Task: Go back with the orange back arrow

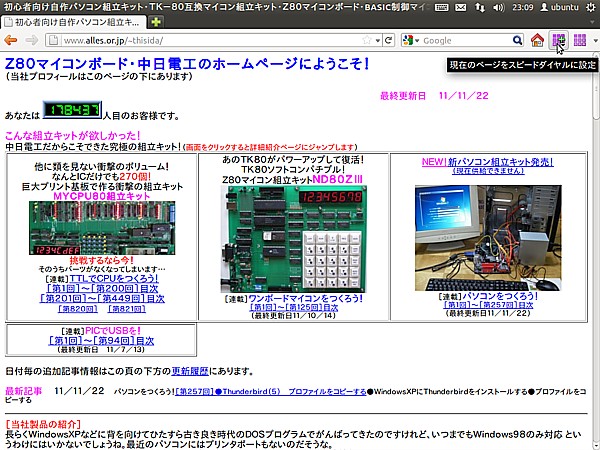Action: (x=11, y=40)
